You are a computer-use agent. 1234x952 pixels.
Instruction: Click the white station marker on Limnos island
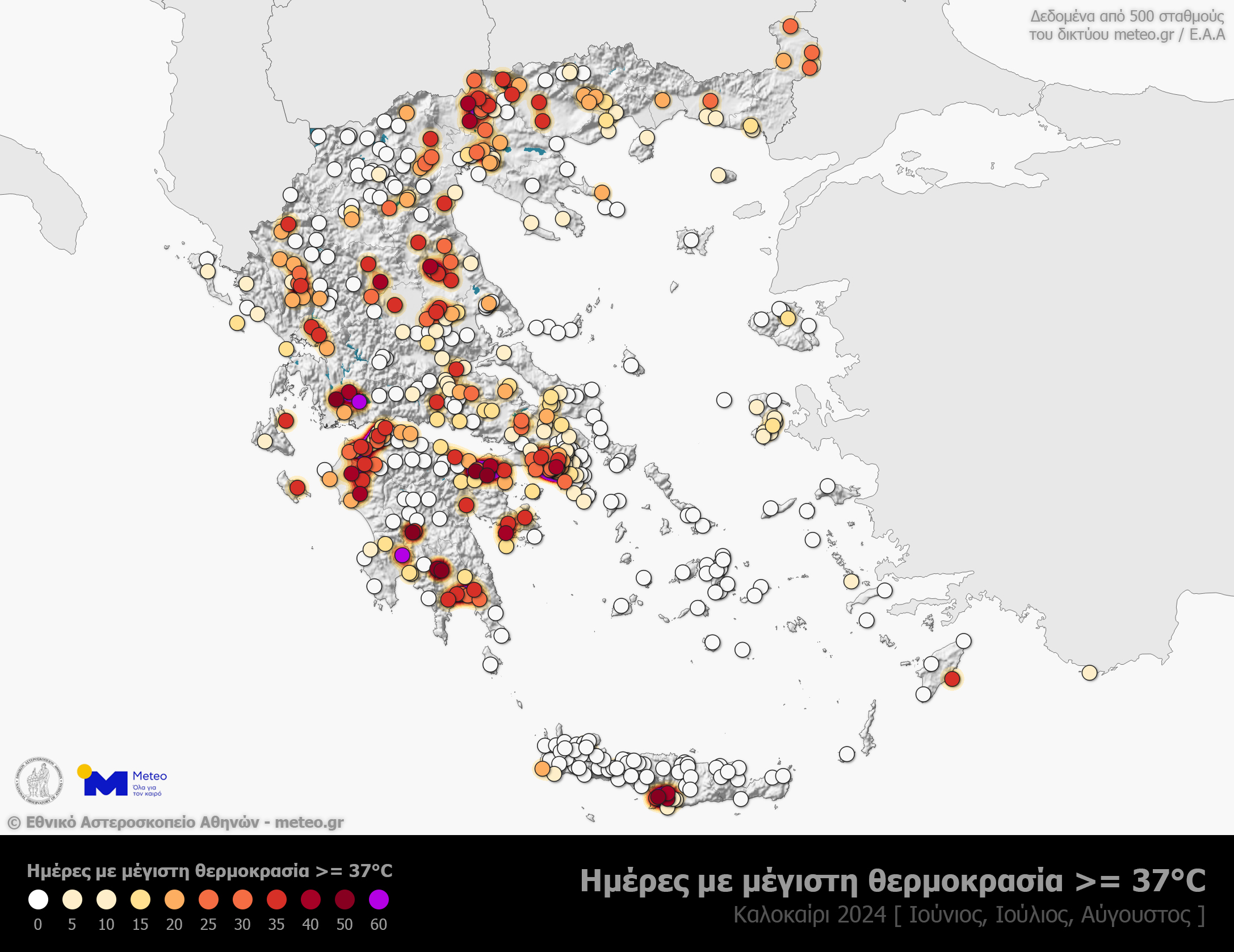pos(691,240)
